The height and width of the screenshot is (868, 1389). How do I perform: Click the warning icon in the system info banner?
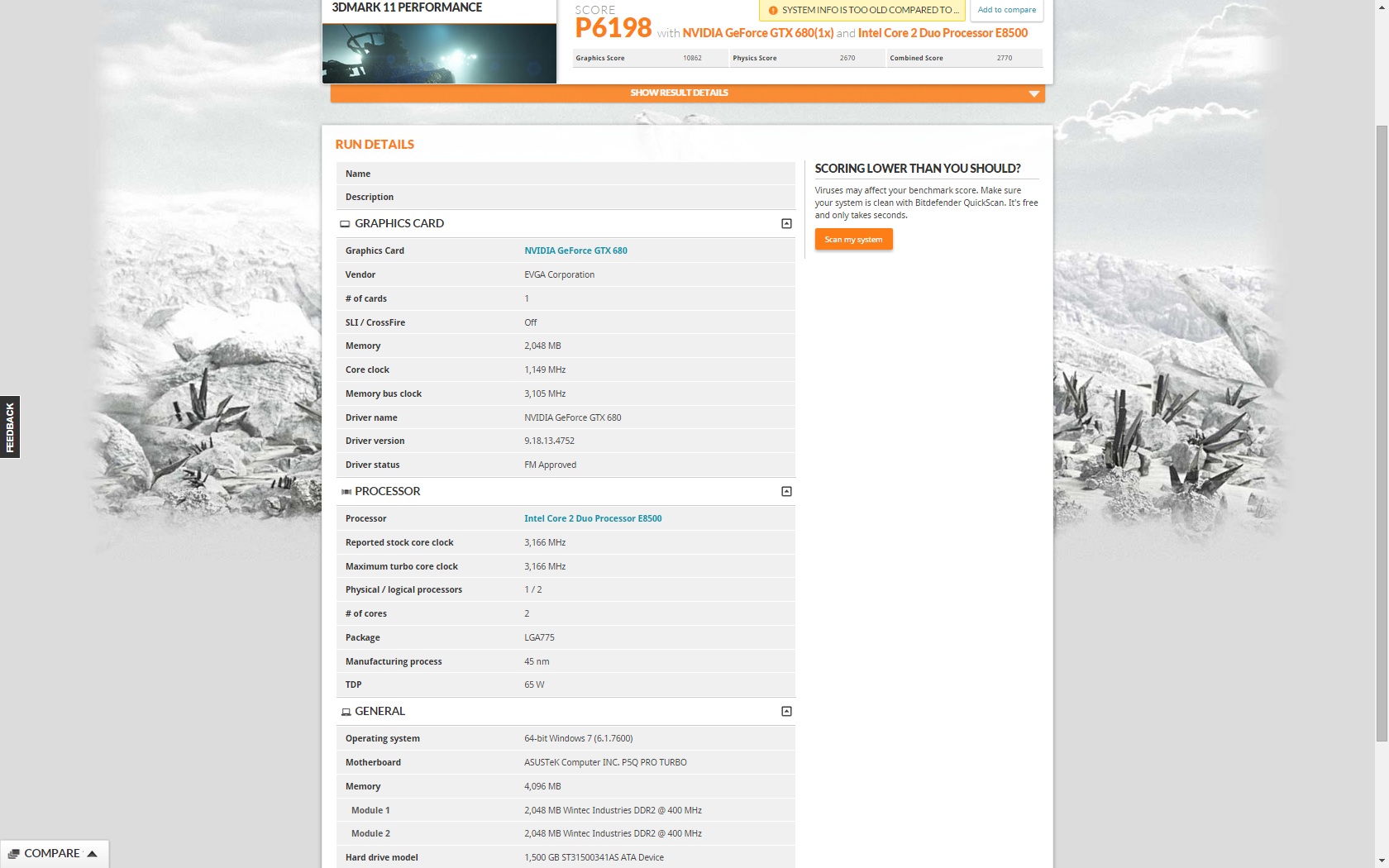[773, 11]
